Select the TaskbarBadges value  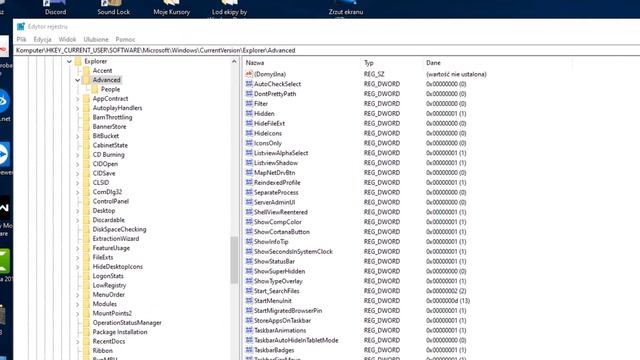(274, 350)
